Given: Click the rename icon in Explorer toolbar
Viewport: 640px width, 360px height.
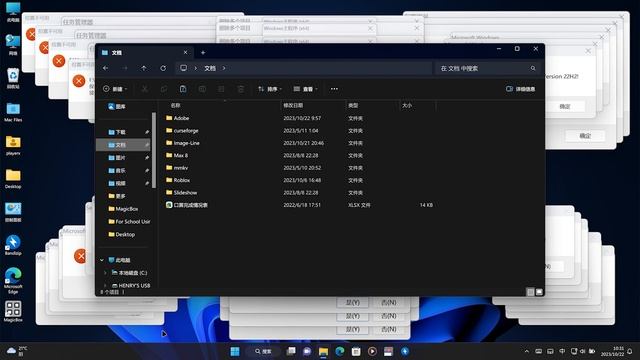Looking at the screenshot, I should 202,89.
